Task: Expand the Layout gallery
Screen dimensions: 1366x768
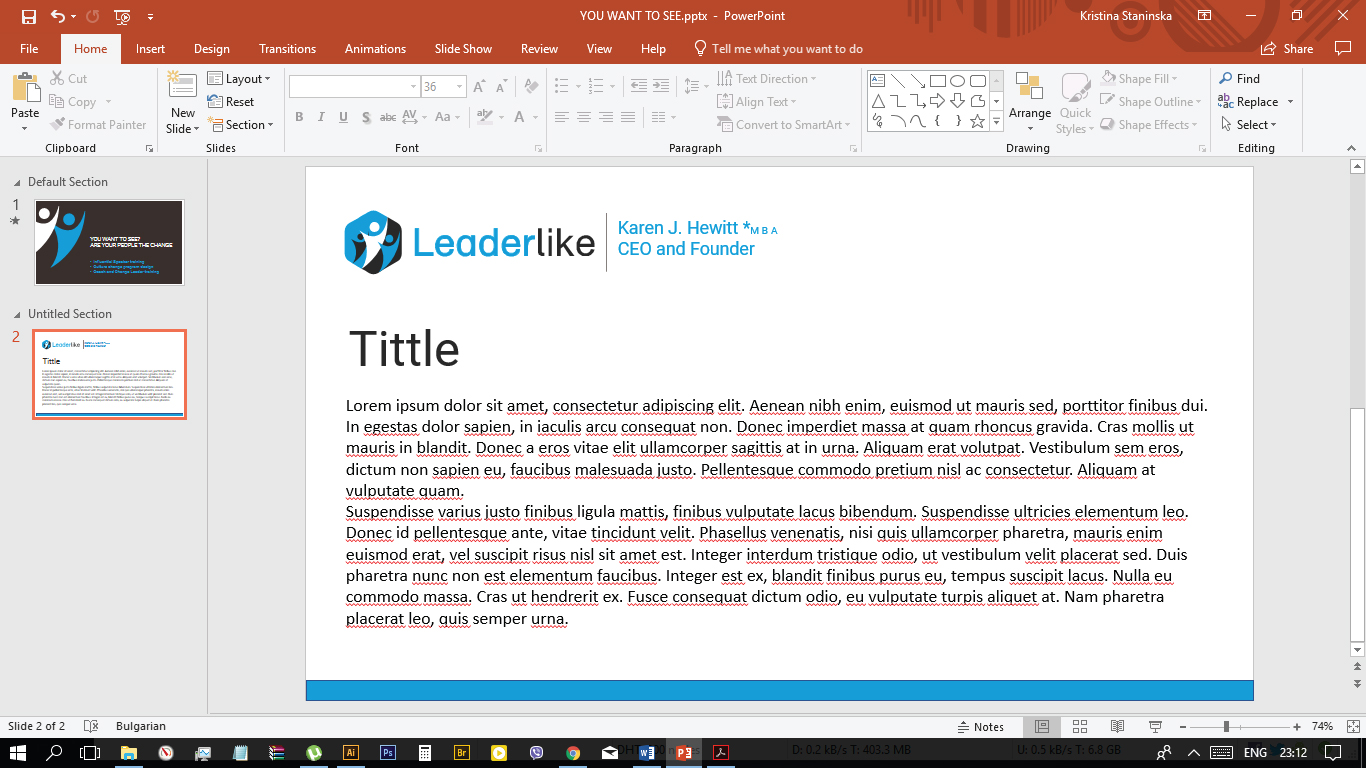Action: [240, 78]
